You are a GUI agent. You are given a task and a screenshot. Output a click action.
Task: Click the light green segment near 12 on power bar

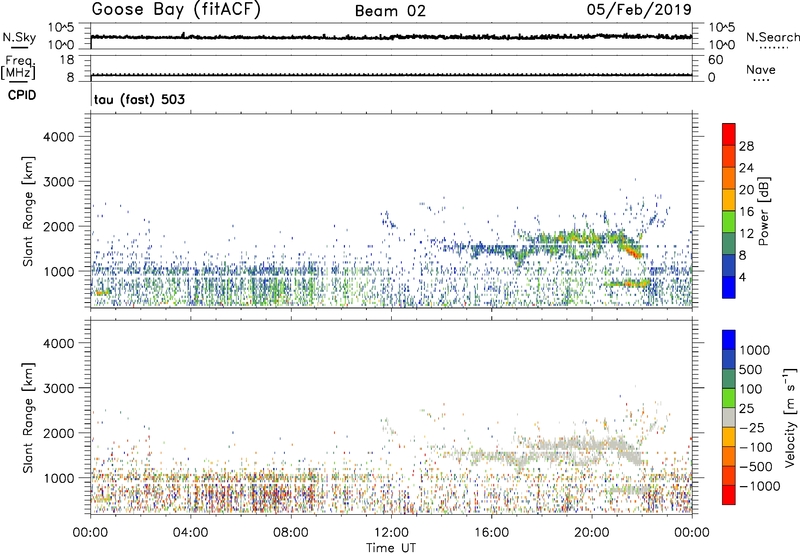coord(729,222)
